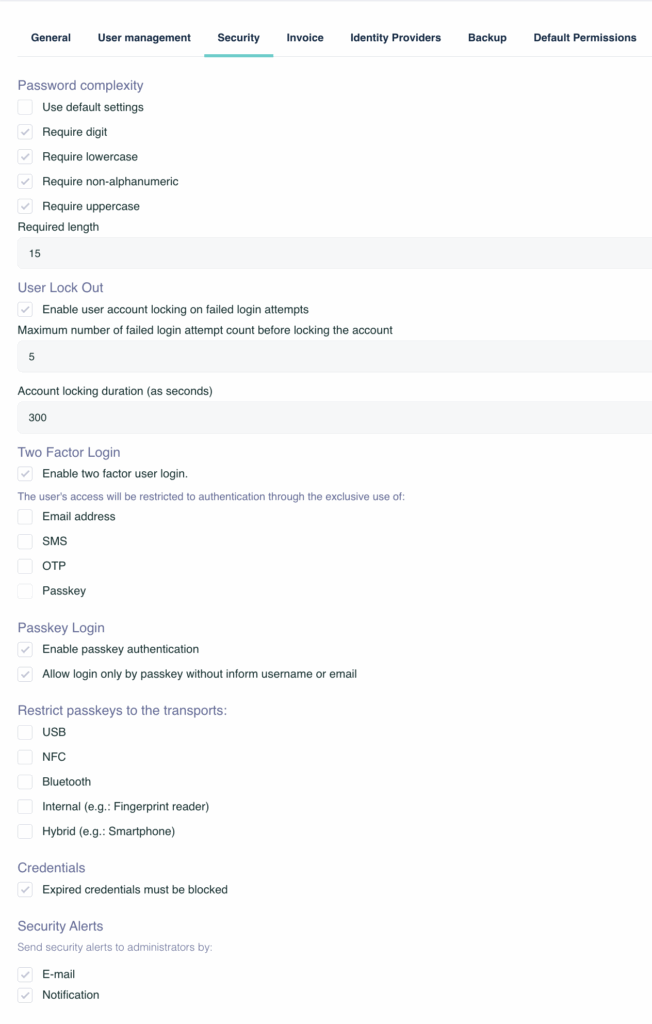
Task: Toggle Require non-alphanumeric checkbox
Action: pyautogui.click(x=26, y=182)
